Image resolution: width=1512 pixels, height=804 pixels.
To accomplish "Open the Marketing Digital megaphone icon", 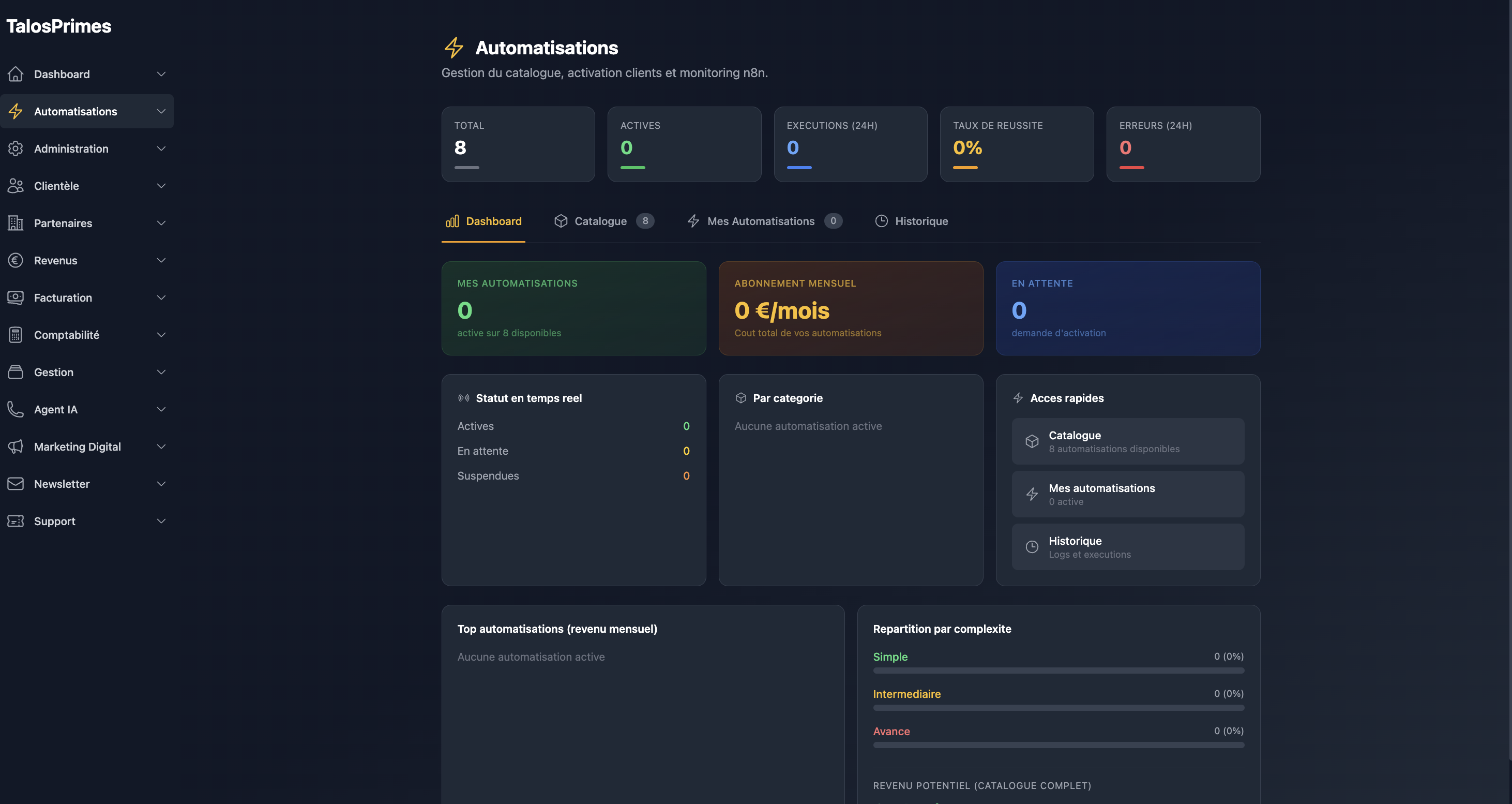I will pyautogui.click(x=16, y=446).
